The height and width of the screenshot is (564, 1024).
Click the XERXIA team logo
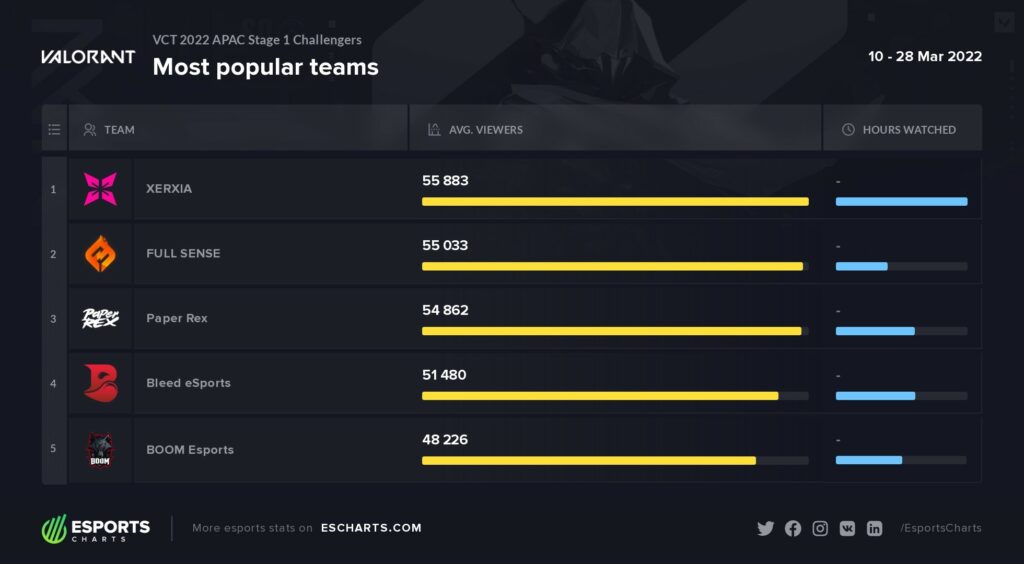(101, 189)
